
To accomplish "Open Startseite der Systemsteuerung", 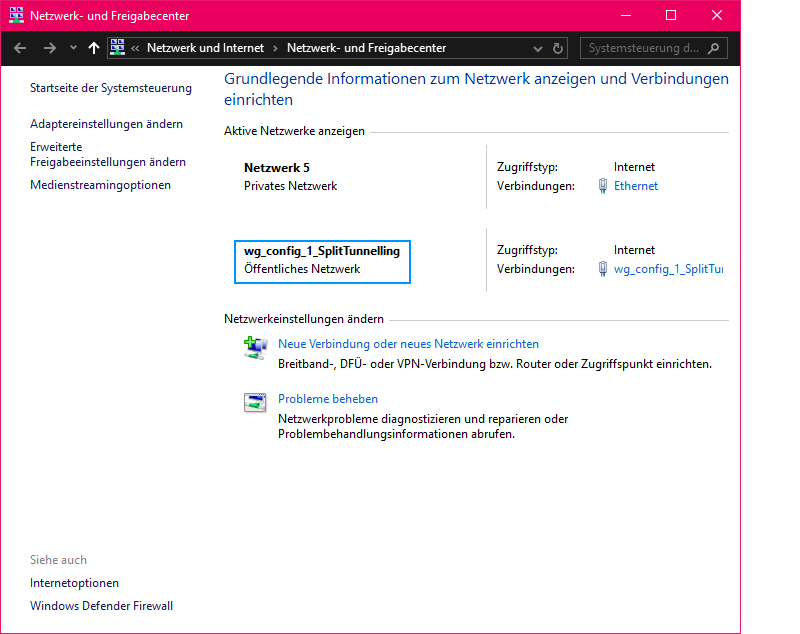I will point(111,88).
